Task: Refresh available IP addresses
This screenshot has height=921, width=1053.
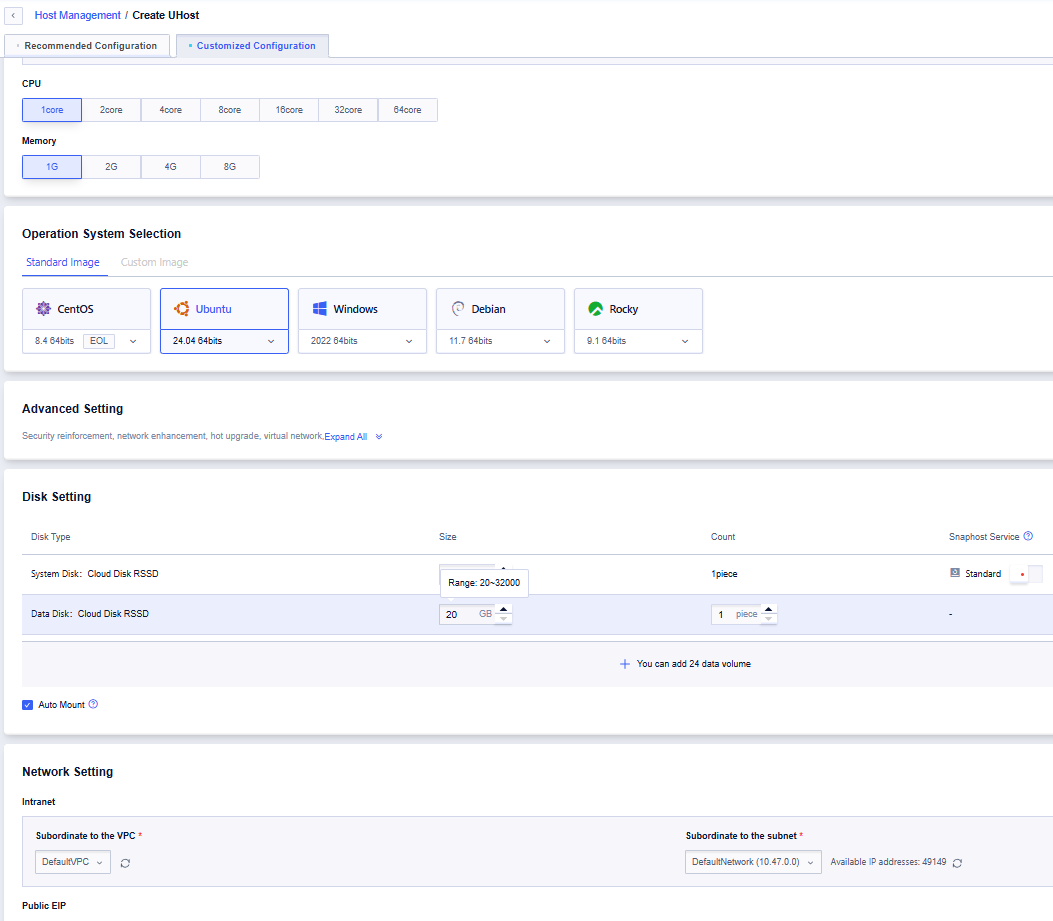Action: 958,863
